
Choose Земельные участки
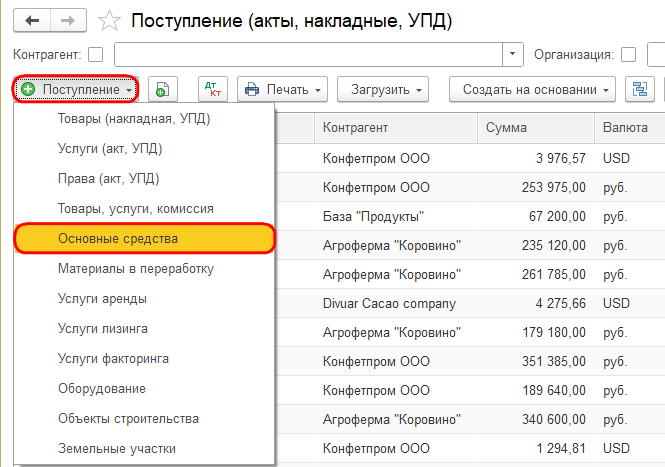pos(144,449)
